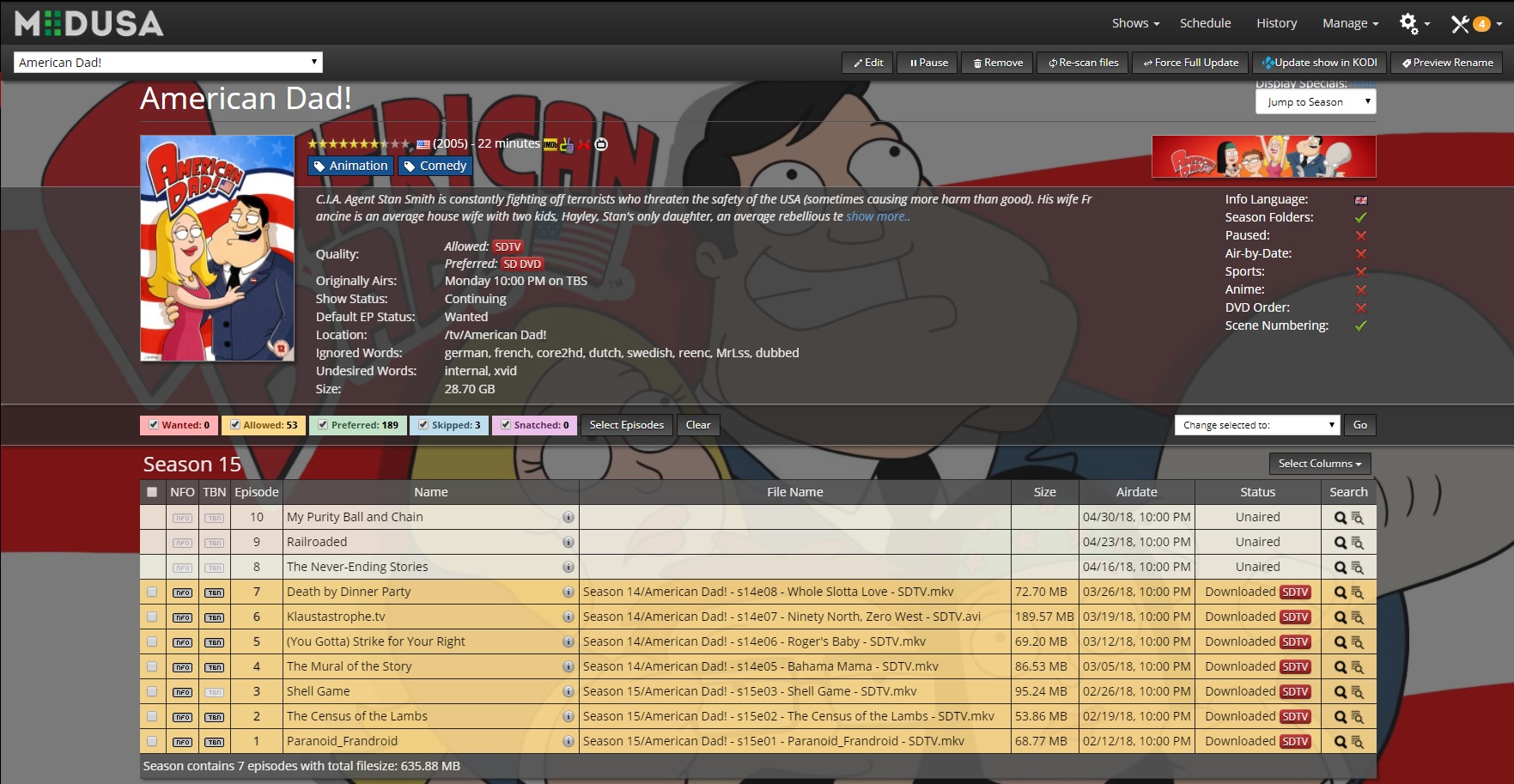Open the IMDb icon for American Dad!
This screenshot has height=784, width=1514.
coord(550,143)
